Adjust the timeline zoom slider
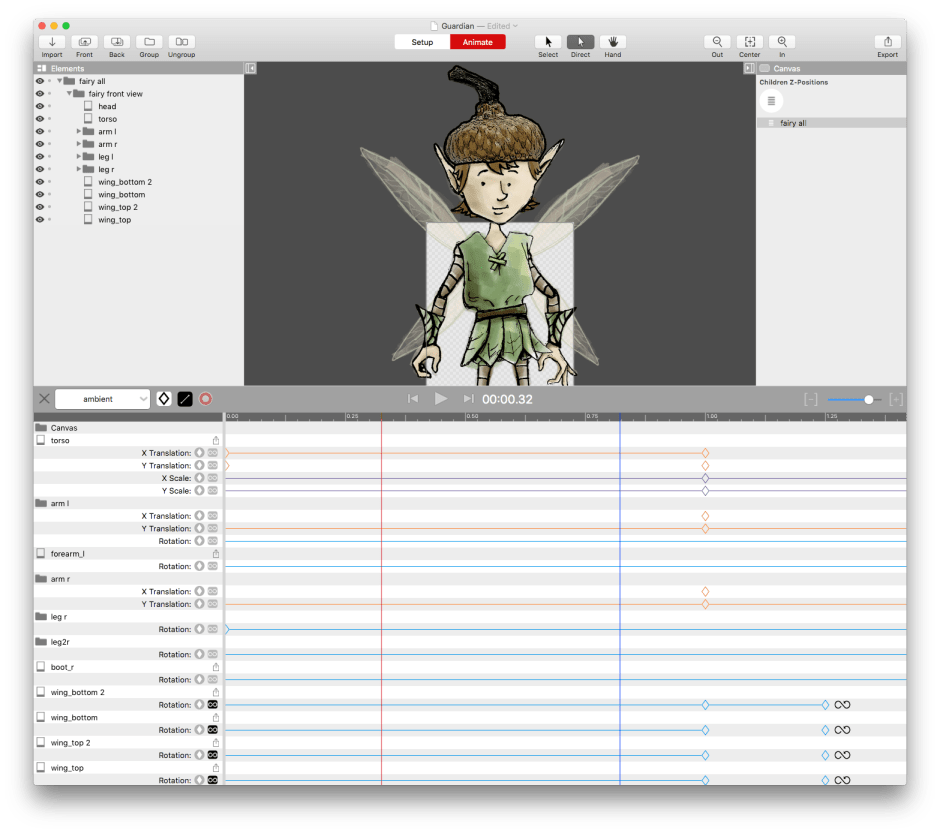The height and width of the screenshot is (833, 940). [x=868, y=399]
